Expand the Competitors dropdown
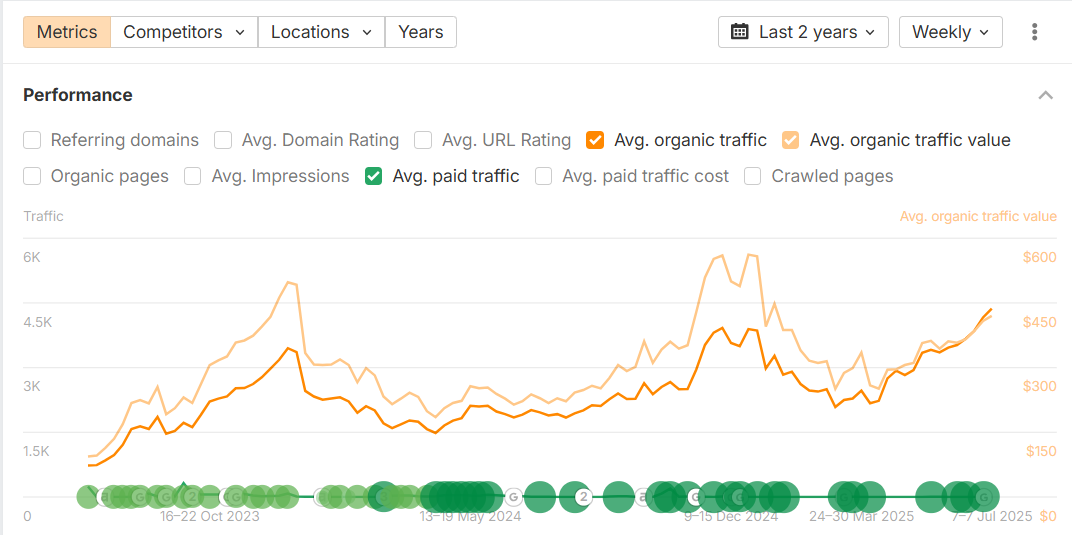 click(x=184, y=32)
